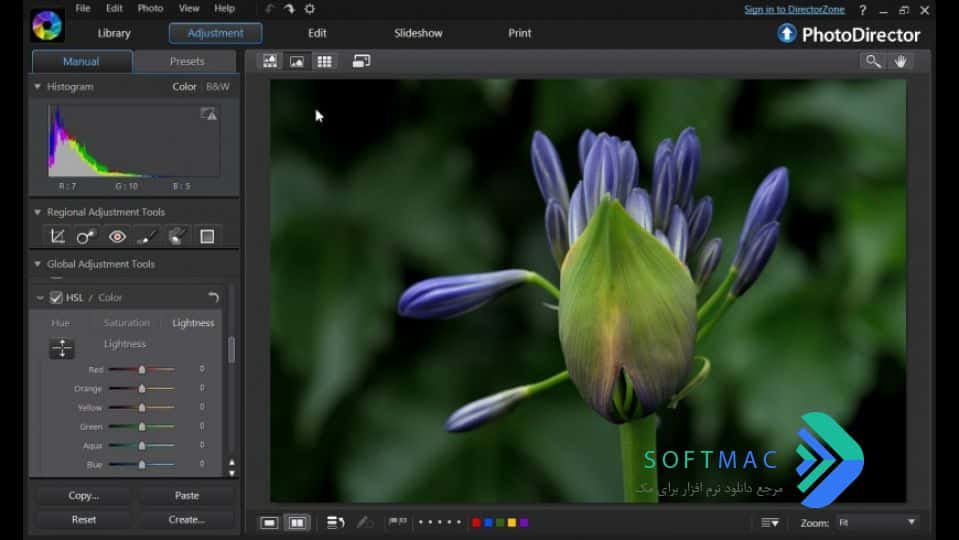Viewport: 959px width, 540px height.
Task: Select the magnifier zoom tool
Action: coord(873,61)
